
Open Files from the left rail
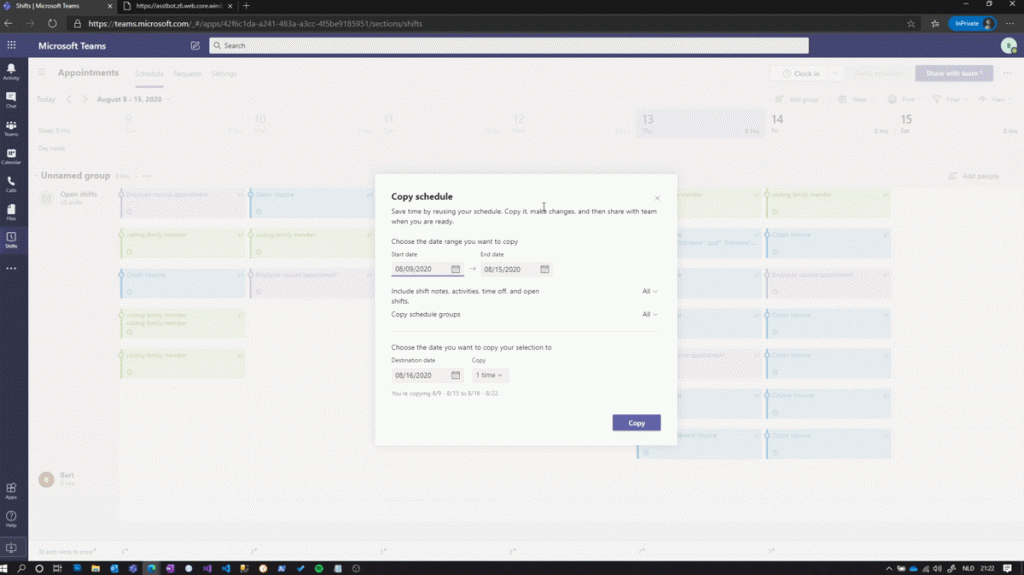[11, 212]
